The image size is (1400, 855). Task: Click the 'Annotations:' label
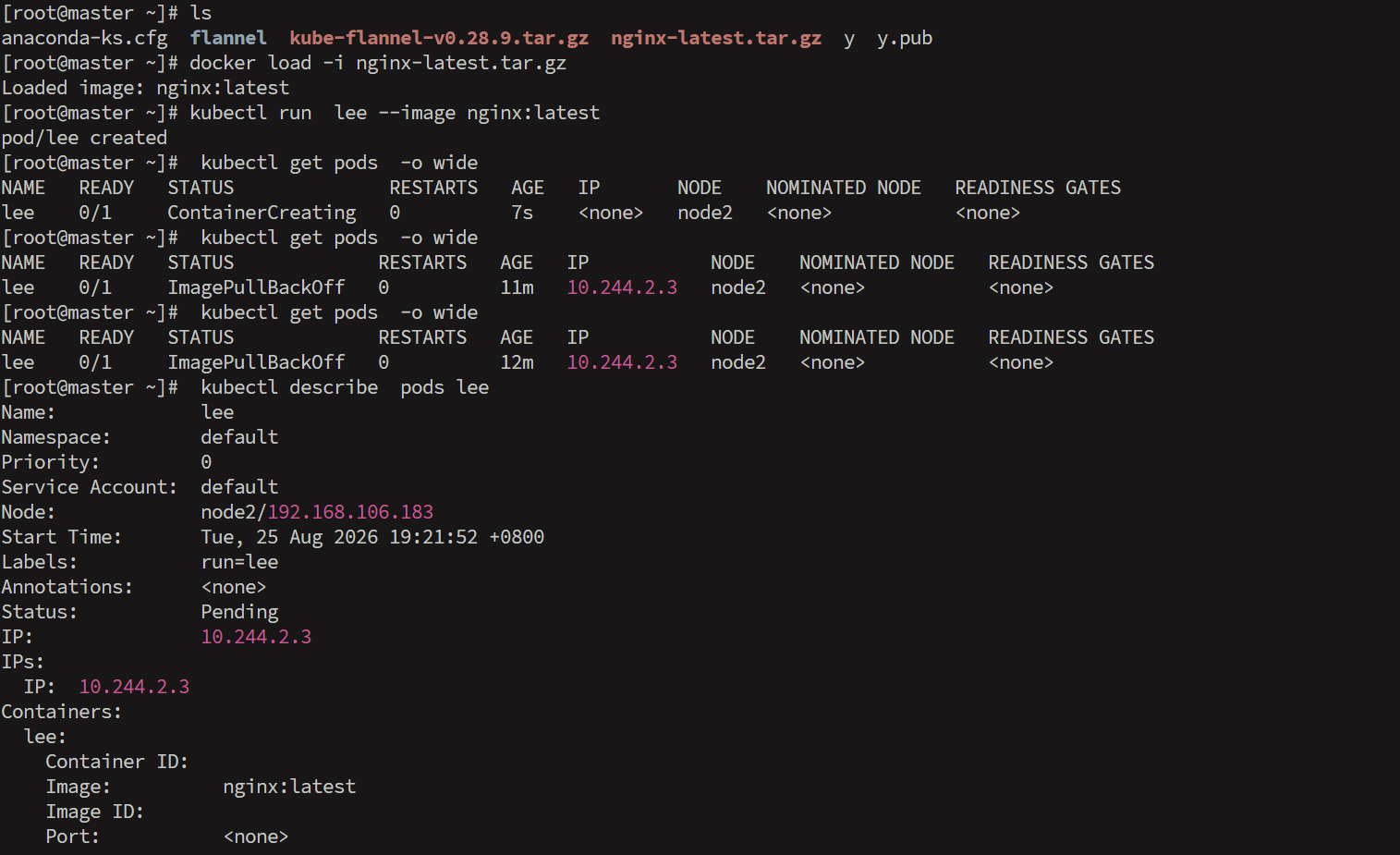click(67, 587)
